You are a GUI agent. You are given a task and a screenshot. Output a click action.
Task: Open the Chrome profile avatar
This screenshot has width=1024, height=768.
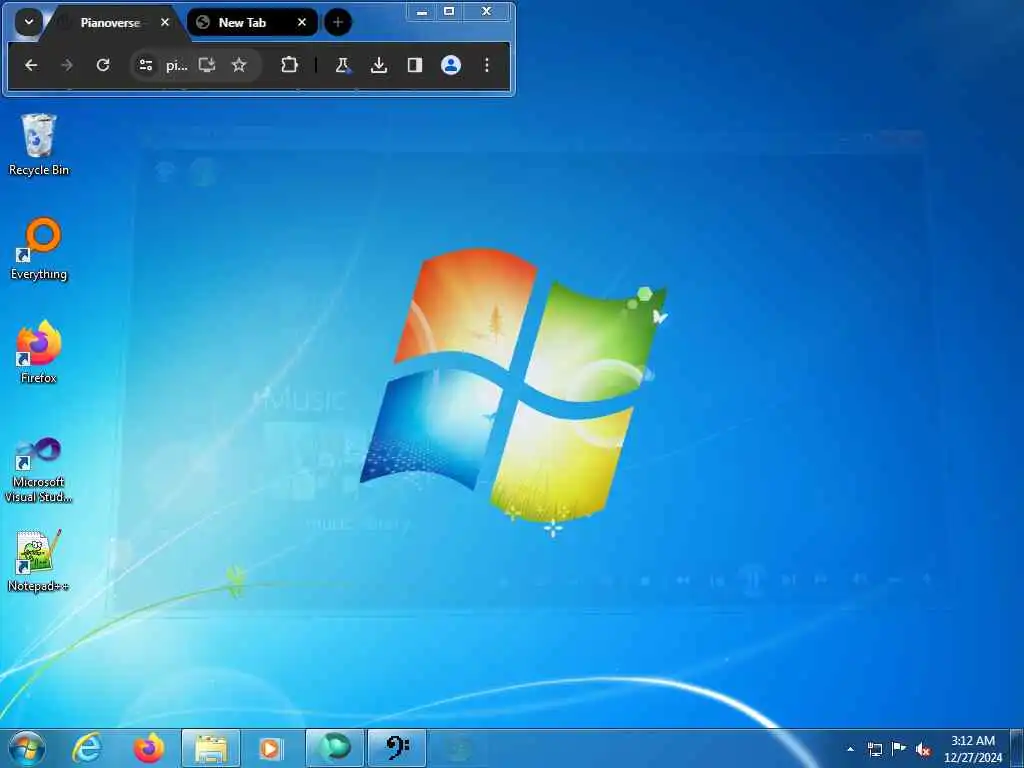451,65
